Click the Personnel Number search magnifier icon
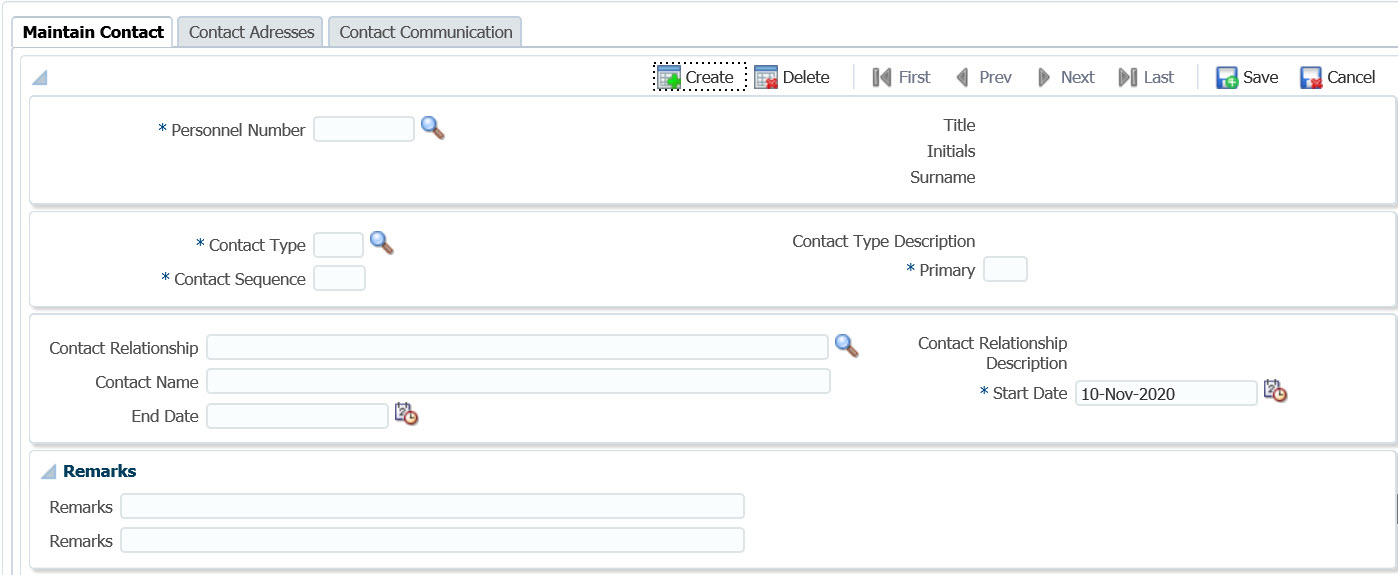Screen dimensions: 1398x575 click(x=432, y=128)
